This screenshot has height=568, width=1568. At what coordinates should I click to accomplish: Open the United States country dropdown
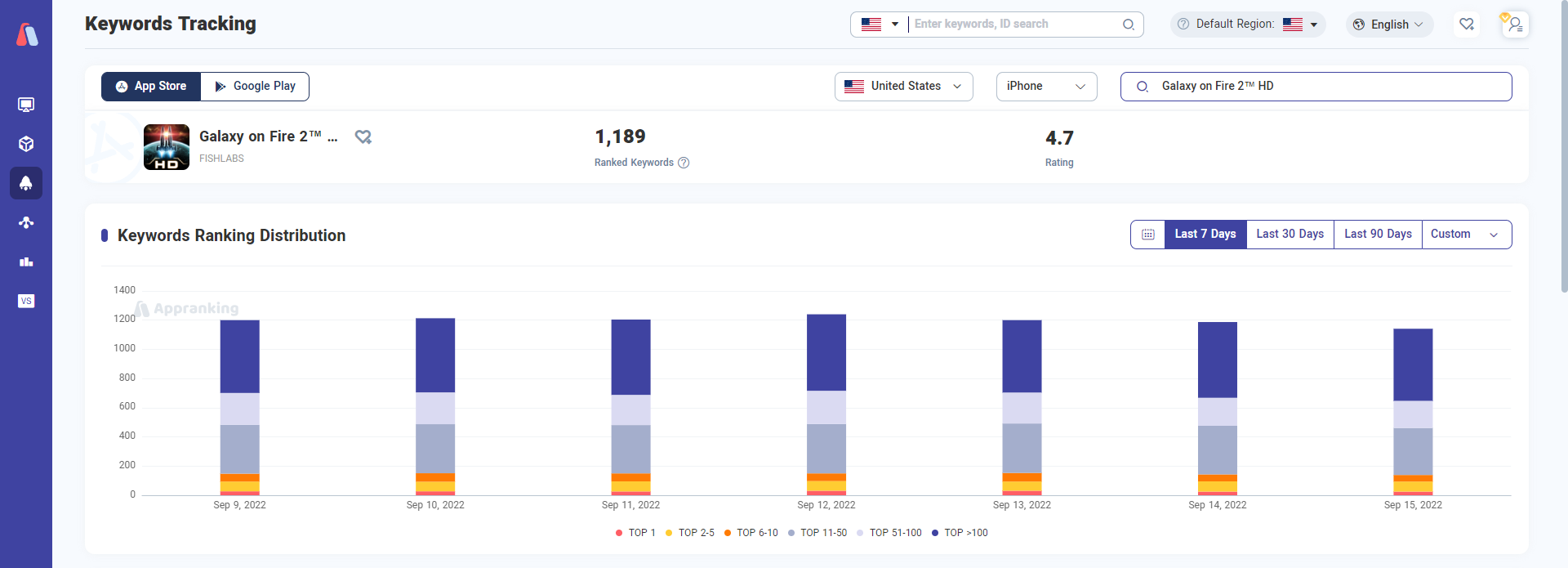[x=904, y=87]
